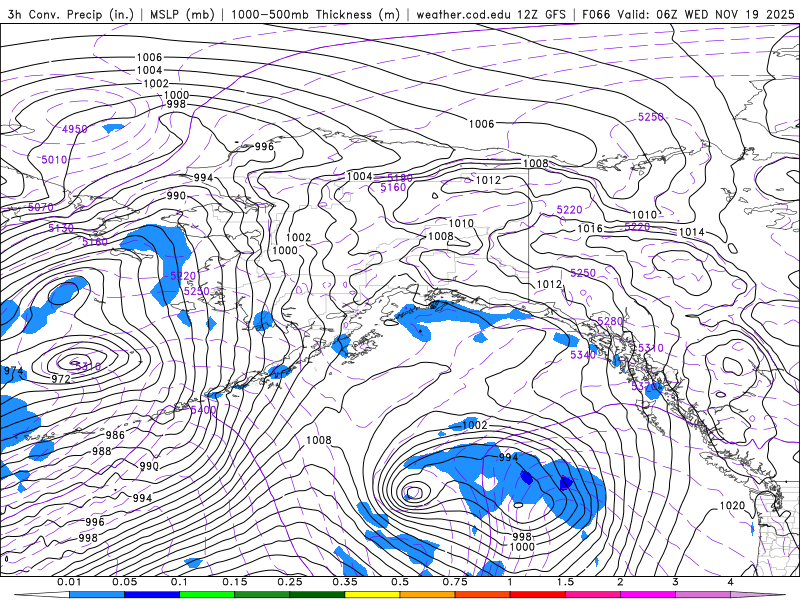Click the '4' legend value
The height and width of the screenshot is (600, 800).
pyautogui.click(x=731, y=582)
